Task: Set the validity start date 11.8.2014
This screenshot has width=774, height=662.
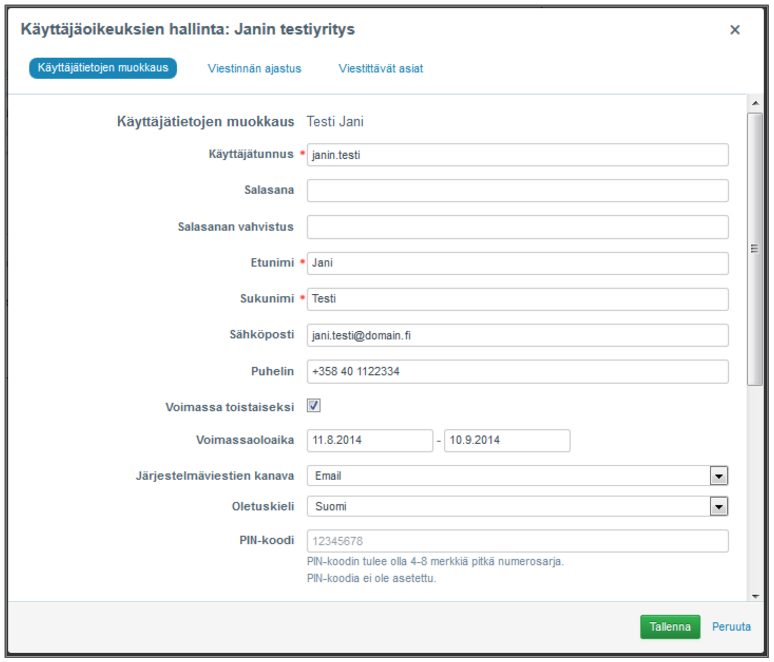Action: (x=369, y=441)
